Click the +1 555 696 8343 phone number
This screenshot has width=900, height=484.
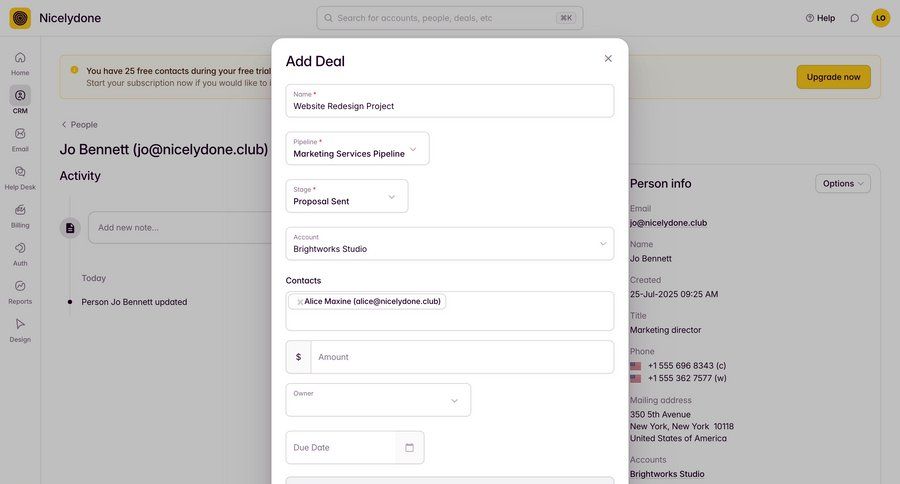pyautogui.click(x=686, y=366)
